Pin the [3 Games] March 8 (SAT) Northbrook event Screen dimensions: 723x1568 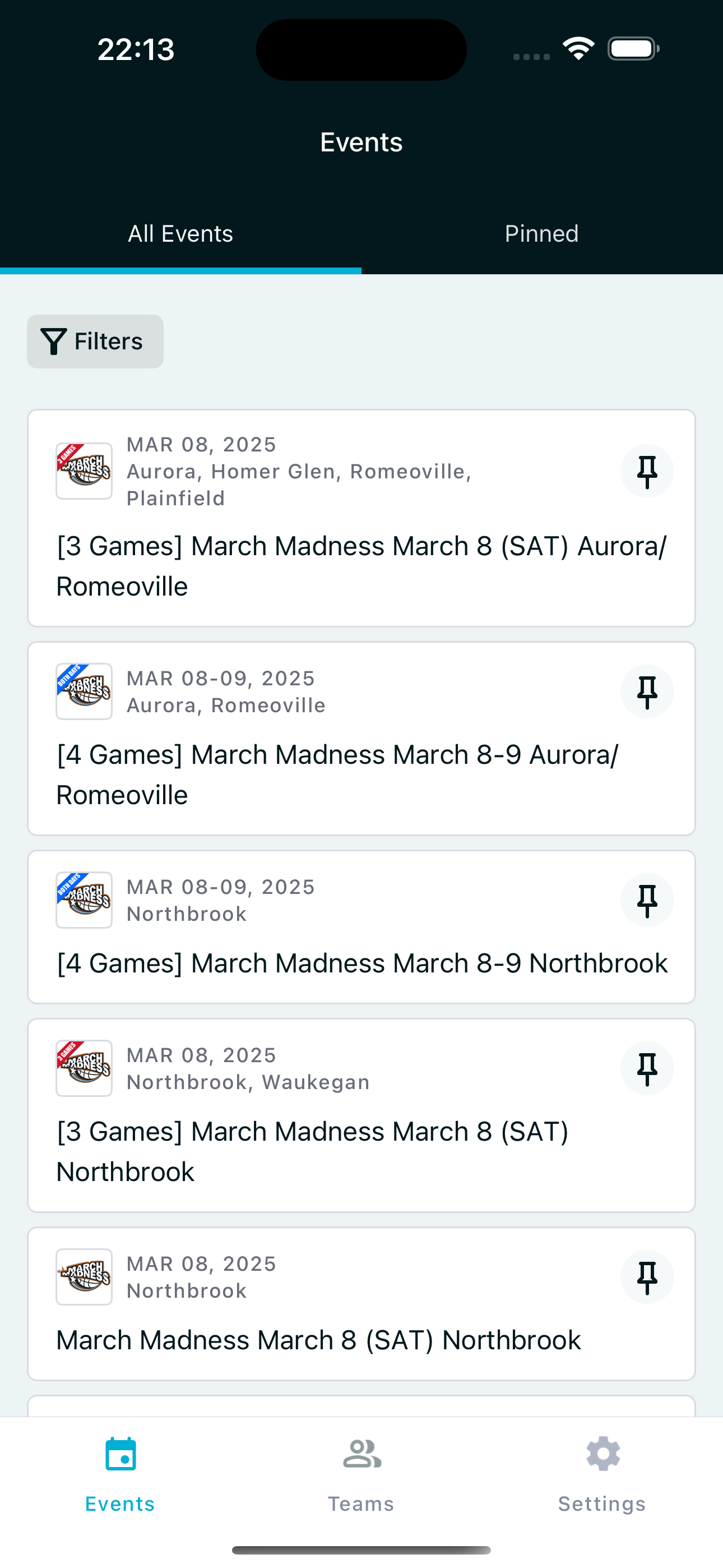point(647,1068)
